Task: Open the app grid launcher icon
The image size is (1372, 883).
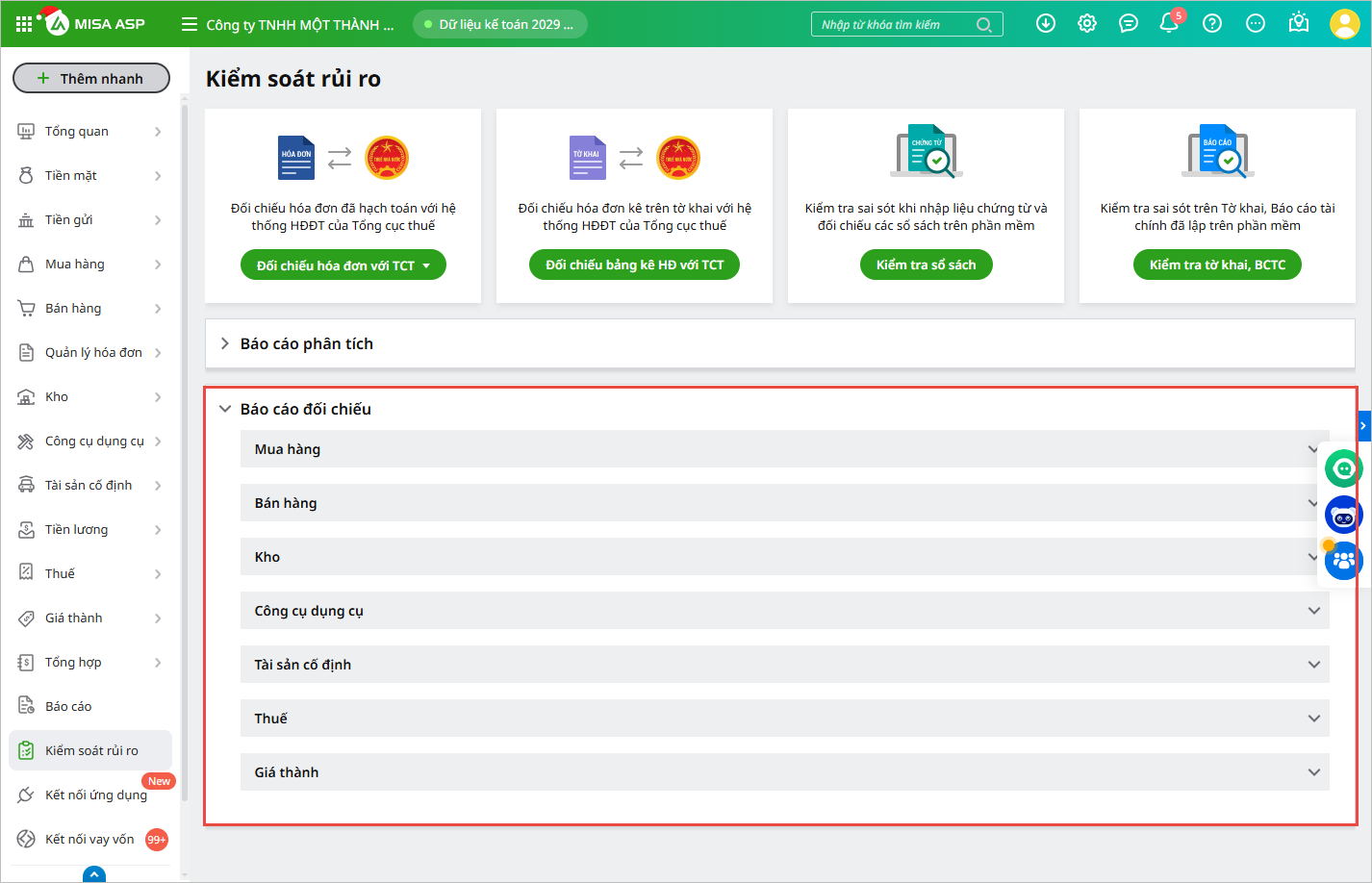Action: [x=24, y=24]
